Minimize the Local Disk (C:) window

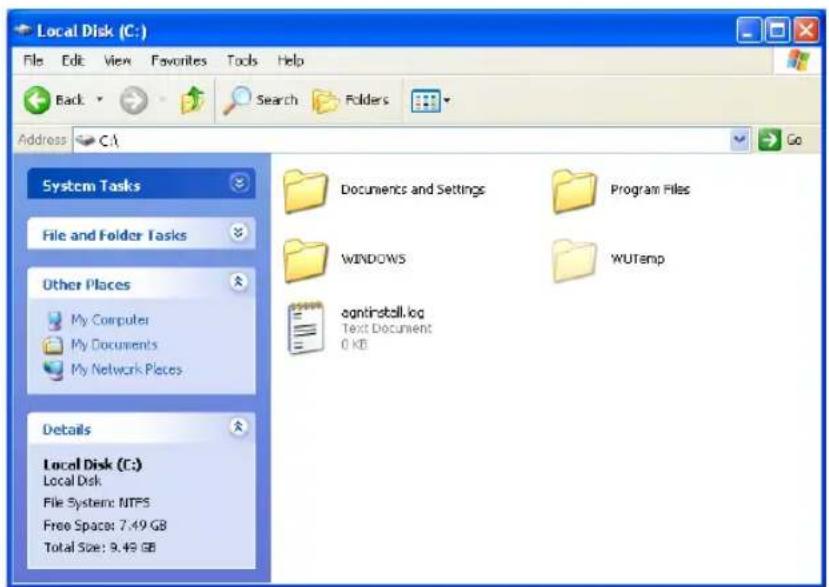(x=749, y=30)
